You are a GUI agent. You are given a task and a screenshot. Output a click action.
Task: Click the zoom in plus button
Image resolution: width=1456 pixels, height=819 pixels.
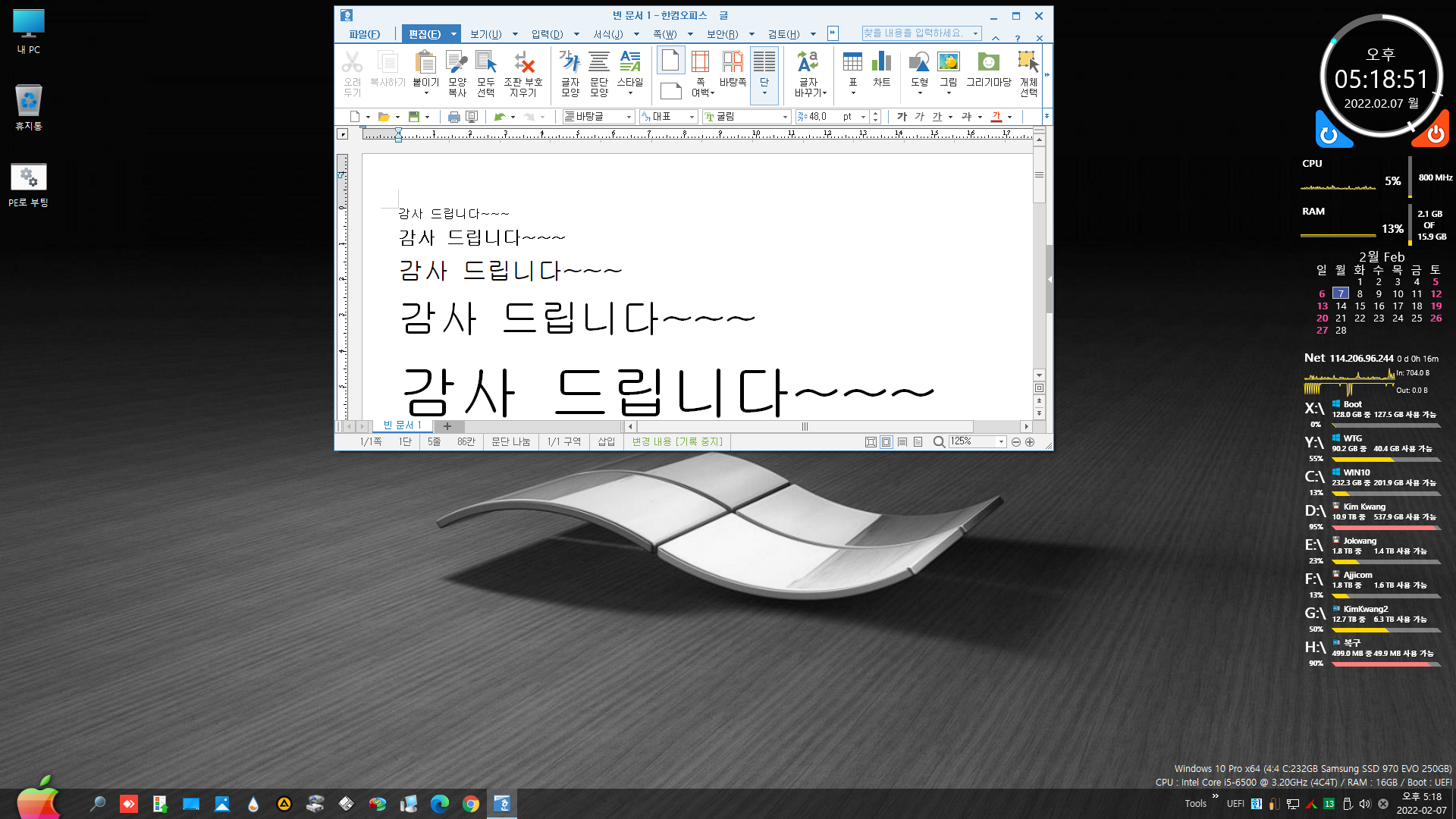[1030, 442]
